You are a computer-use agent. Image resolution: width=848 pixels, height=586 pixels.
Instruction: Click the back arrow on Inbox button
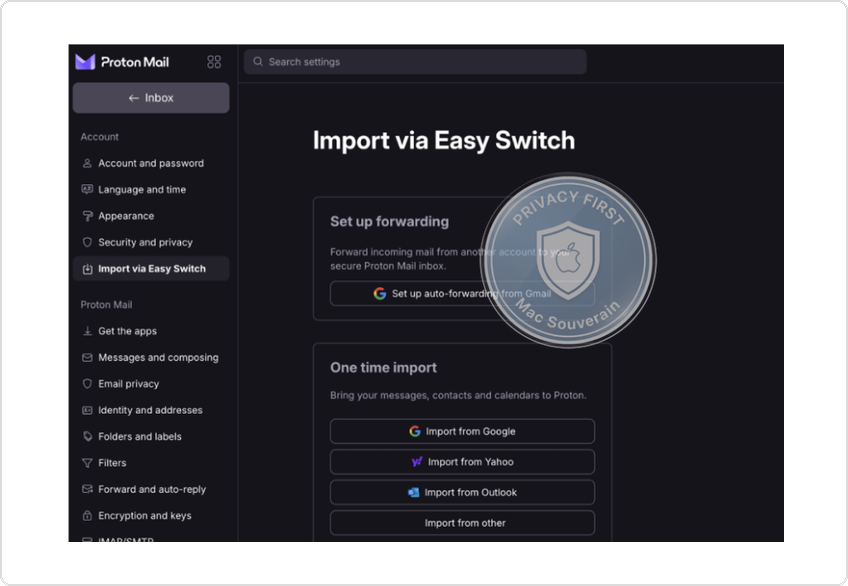(x=134, y=98)
